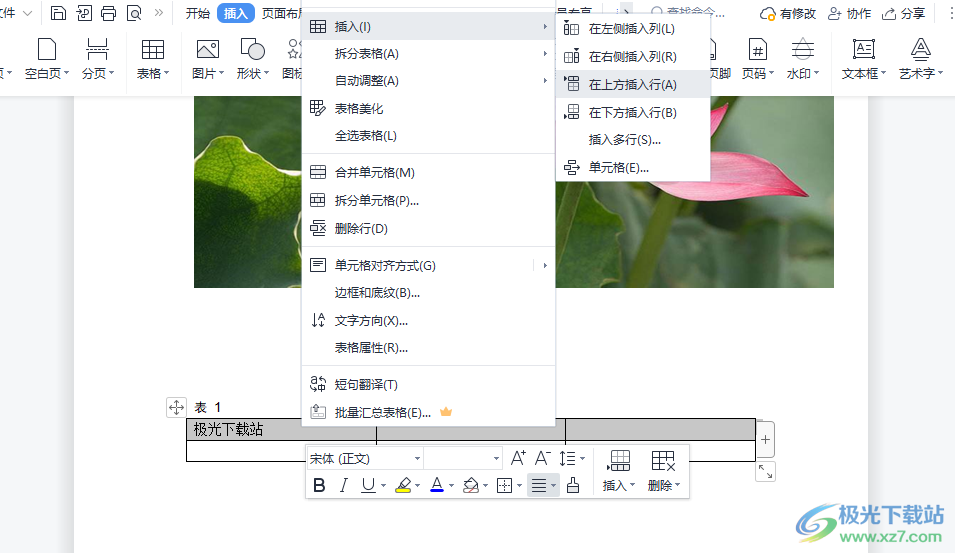The image size is (955, 553).
Task: Choose 在左侧插入列(L) submenu item
Action: [633, 29]
